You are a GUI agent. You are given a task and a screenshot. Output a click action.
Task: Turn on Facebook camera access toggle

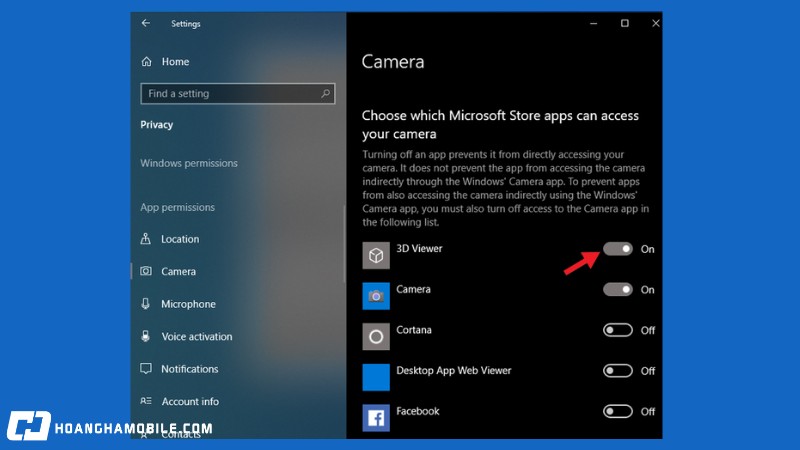[618, 411]
